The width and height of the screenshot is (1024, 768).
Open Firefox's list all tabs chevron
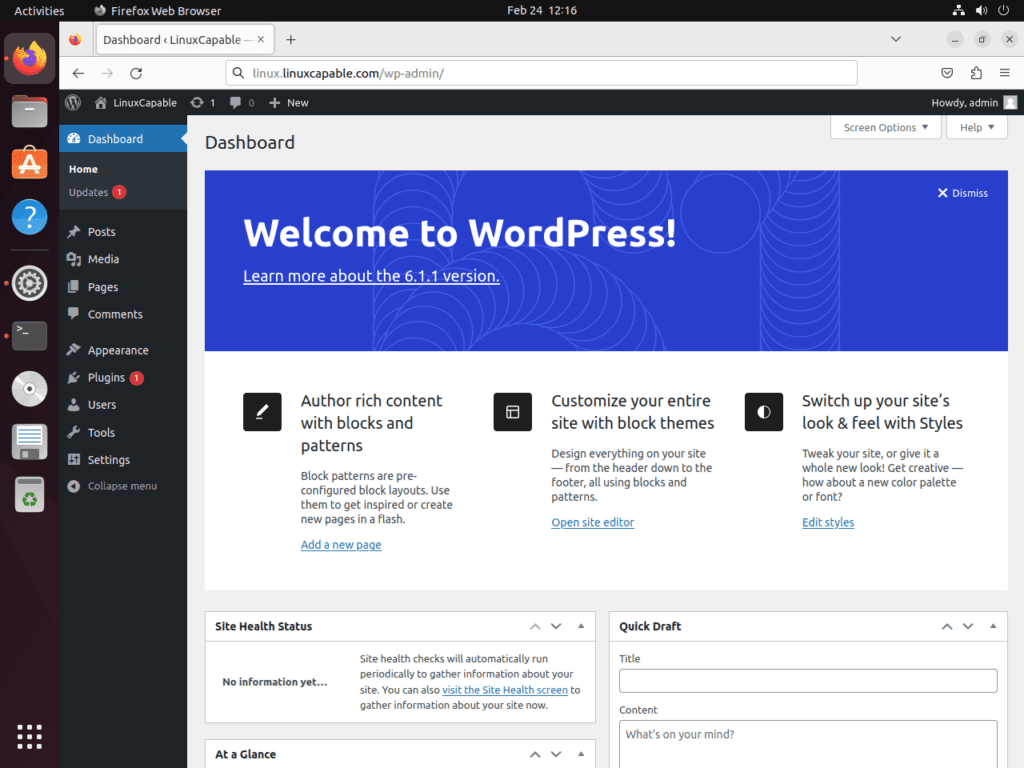895,39
